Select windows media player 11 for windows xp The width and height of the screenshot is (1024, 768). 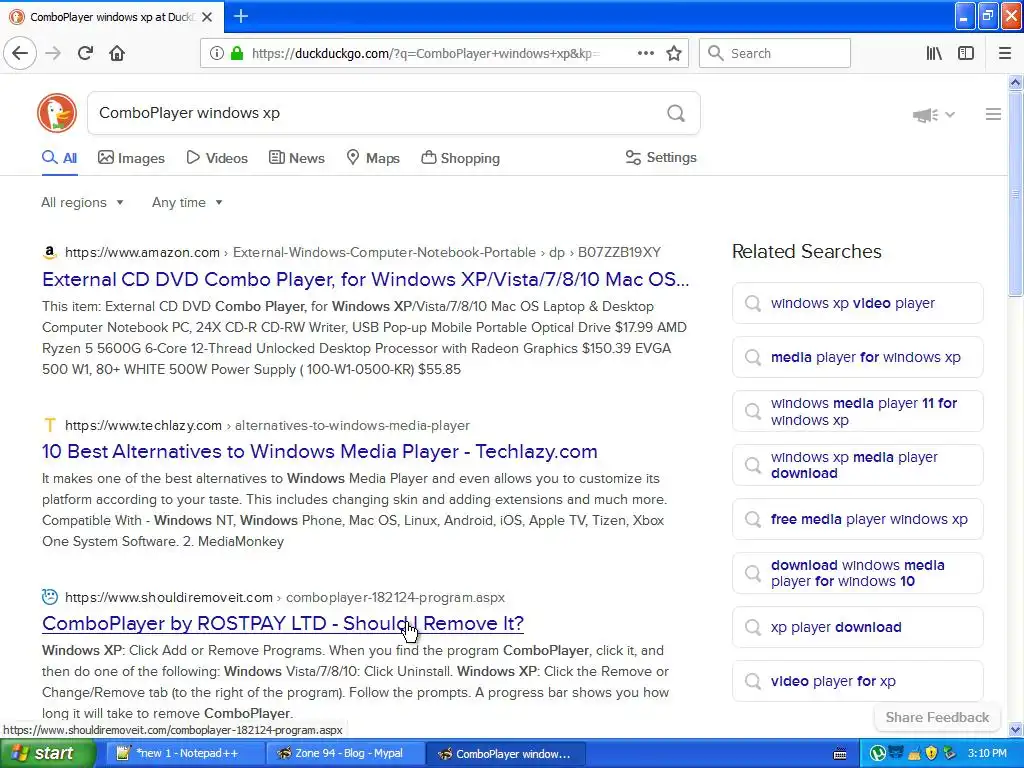click(x=857, y=411)
